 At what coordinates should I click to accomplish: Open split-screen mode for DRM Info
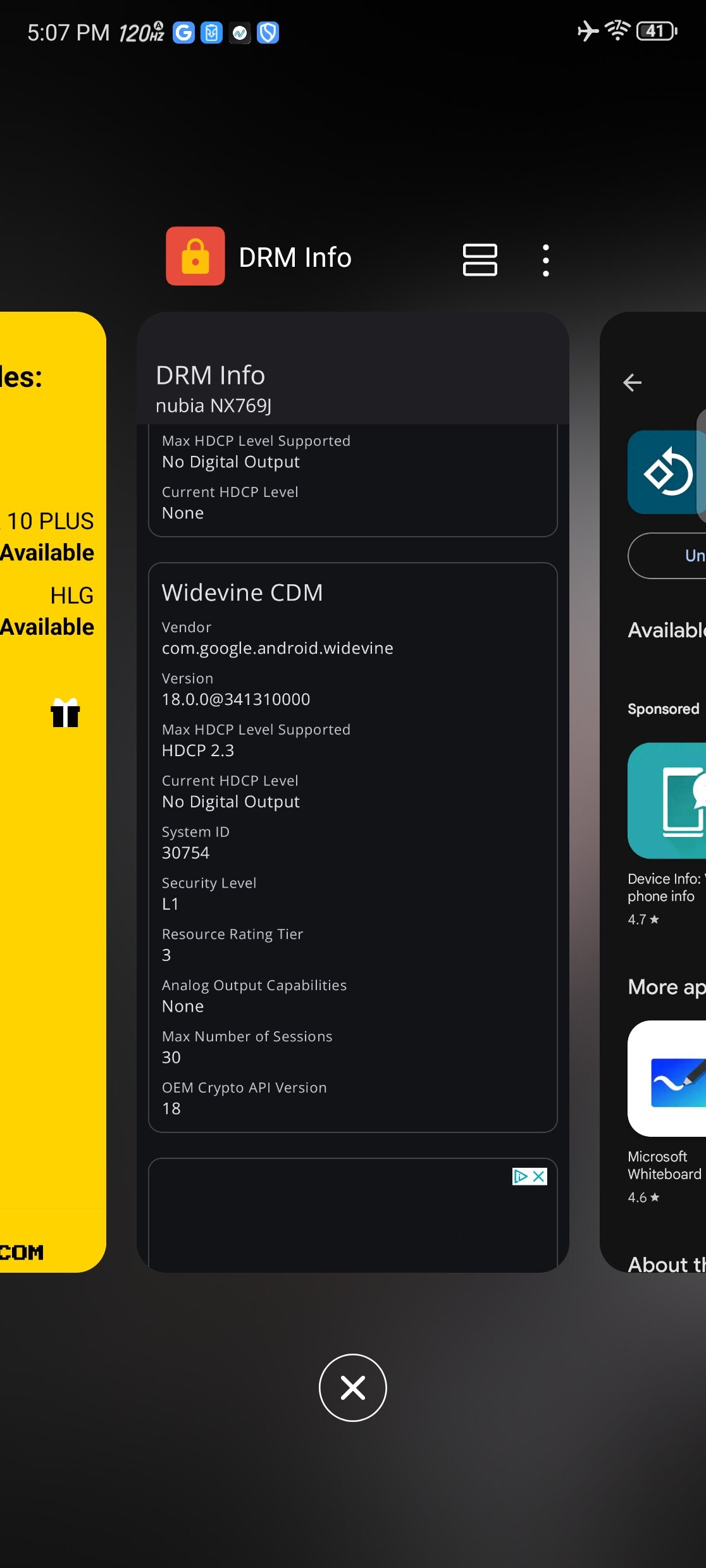[x=480, y=259]
